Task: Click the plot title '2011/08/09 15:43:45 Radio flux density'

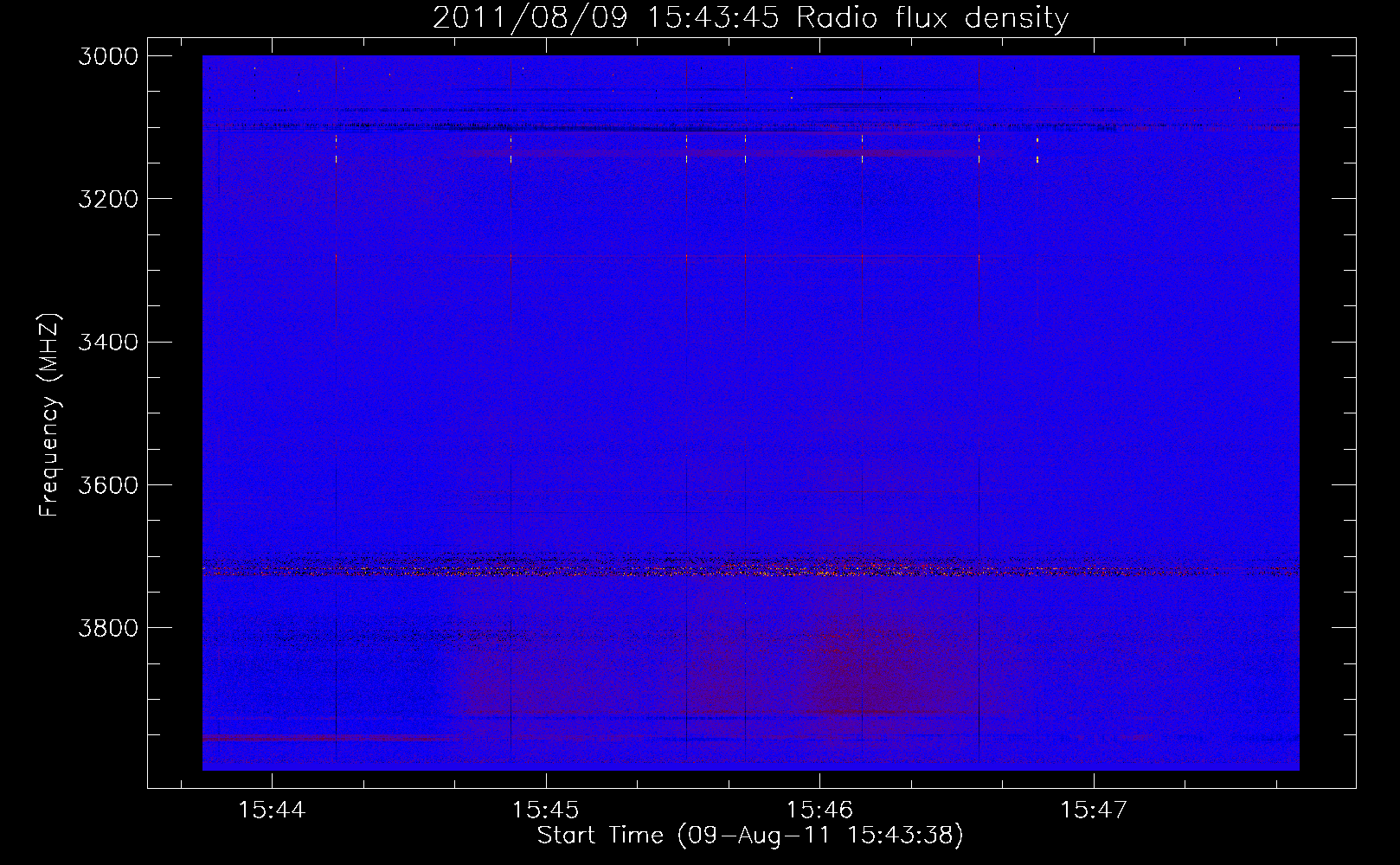Action: 750,17
